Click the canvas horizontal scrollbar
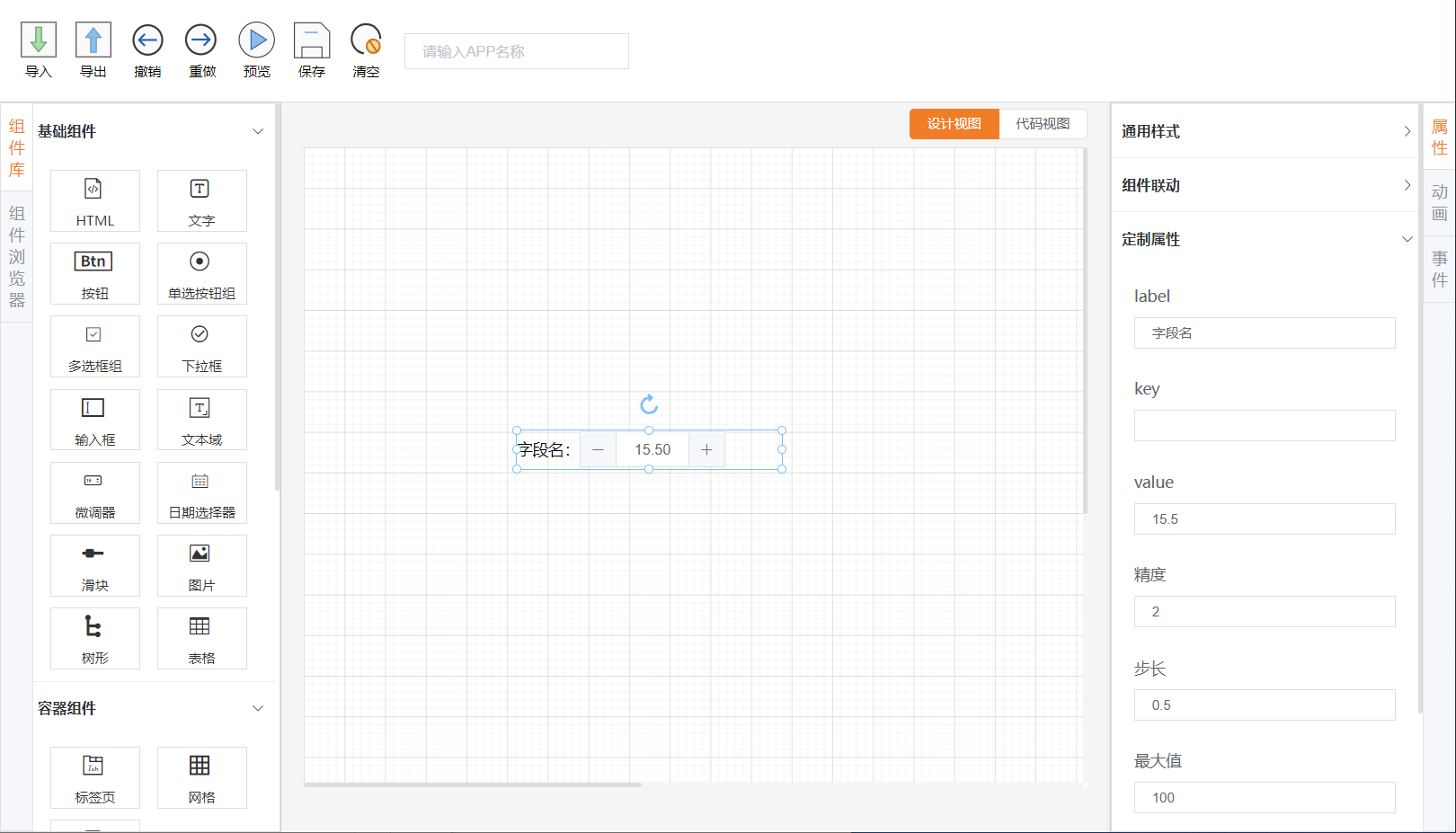Viewport: 1456px width, 833px height. click(473, 784)
